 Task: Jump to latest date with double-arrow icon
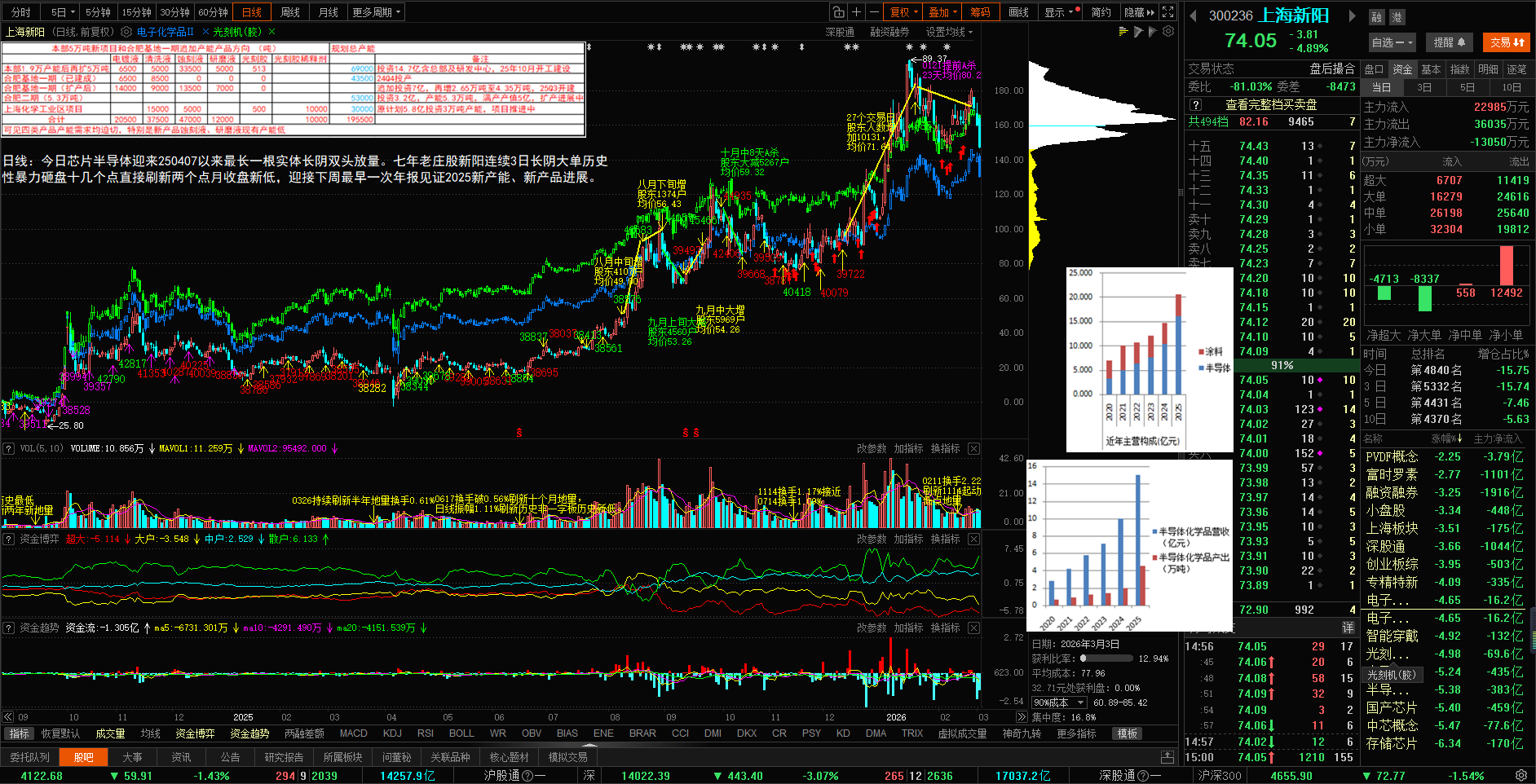1022,717
